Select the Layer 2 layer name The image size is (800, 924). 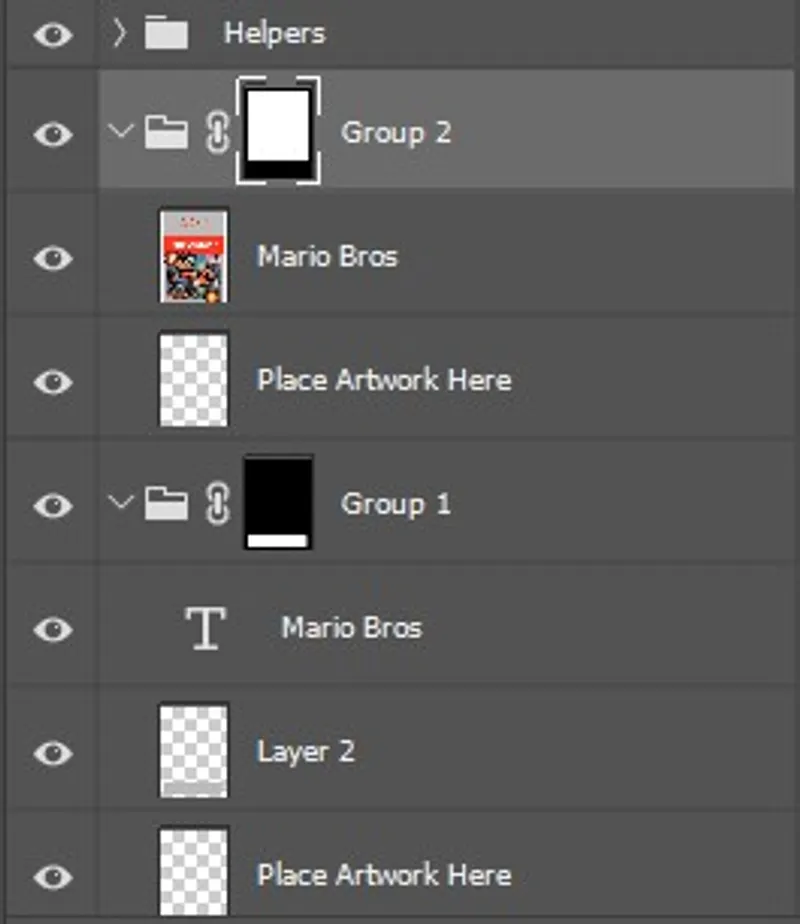pyautogui.click(x=305, y=752)
